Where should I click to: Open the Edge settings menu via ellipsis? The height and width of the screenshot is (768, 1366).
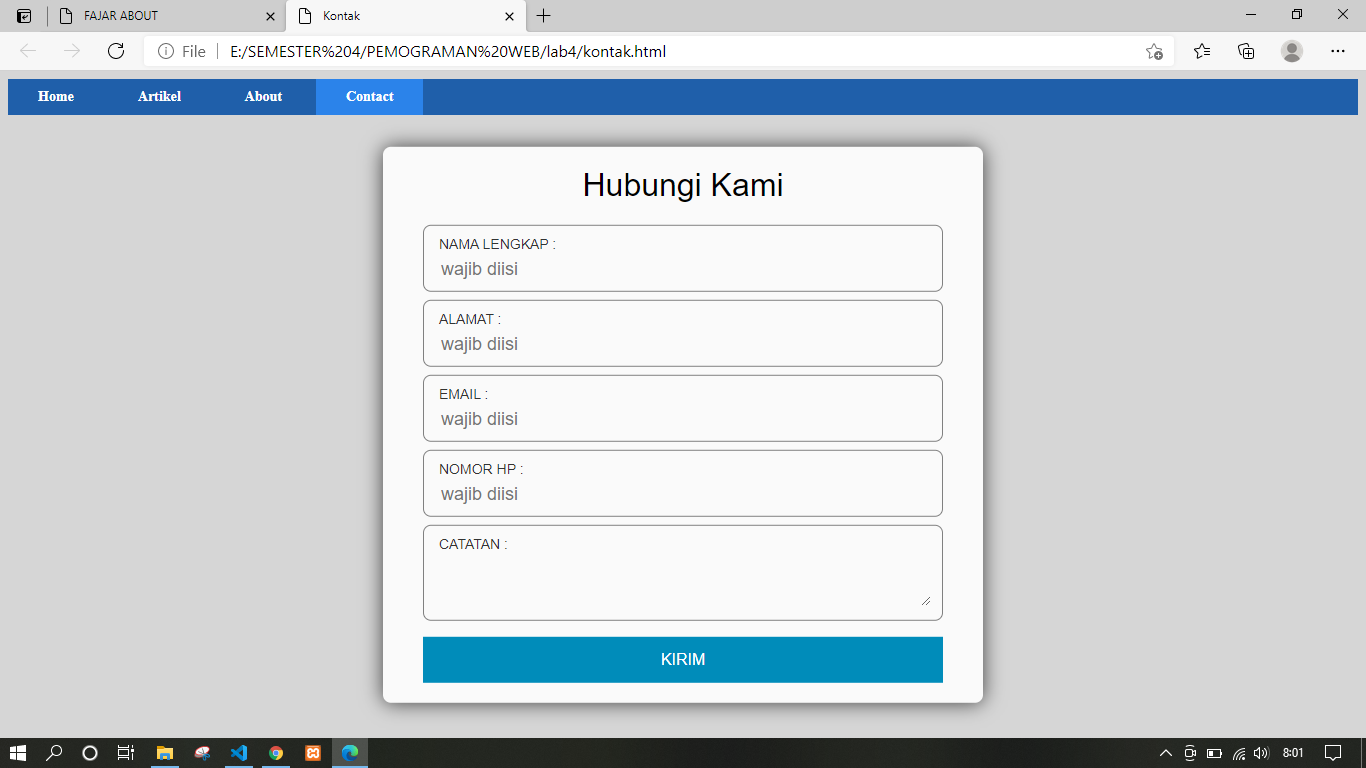tap(1338, 51)
